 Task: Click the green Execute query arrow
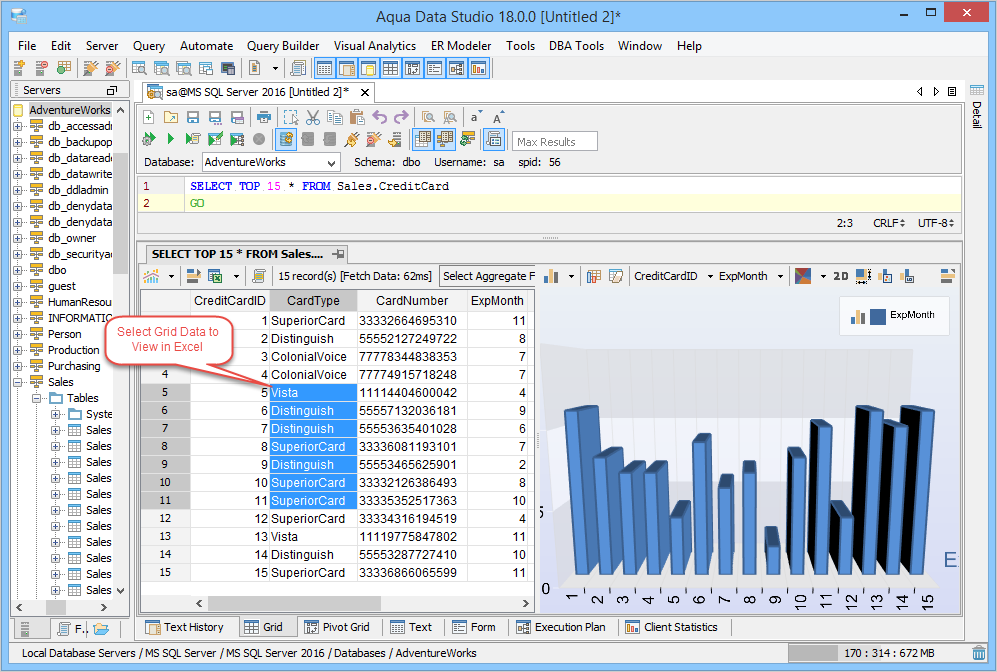(x=170, y=139)
